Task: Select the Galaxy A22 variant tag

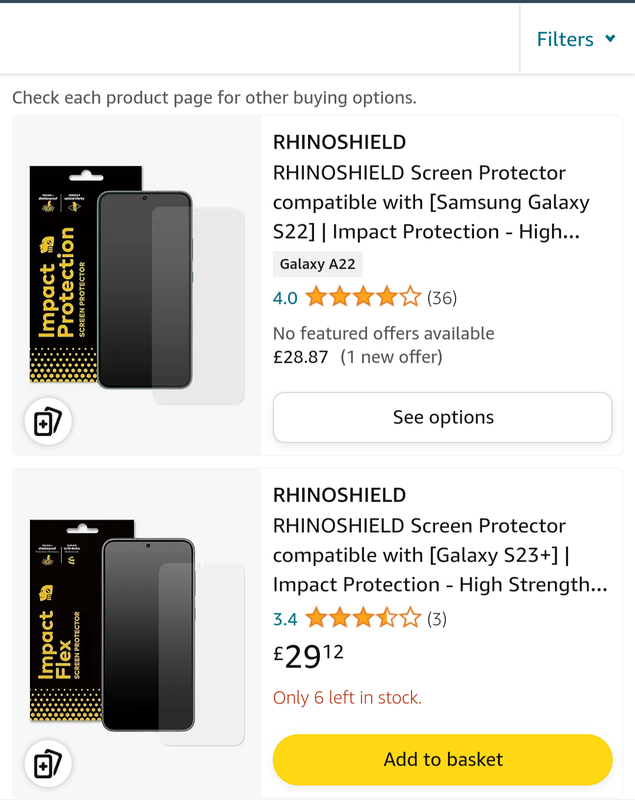Action: (317, 264)
